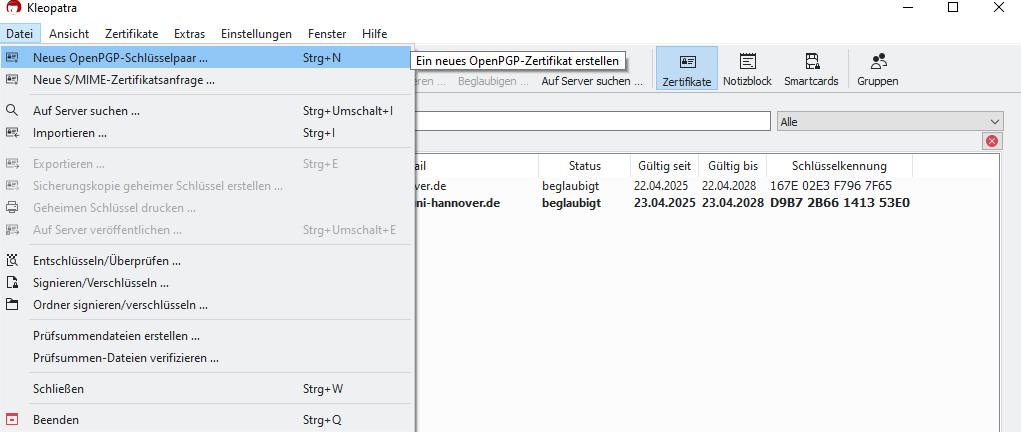Select key ID D9B7 2B66 1413 53E0

(840, 203)
